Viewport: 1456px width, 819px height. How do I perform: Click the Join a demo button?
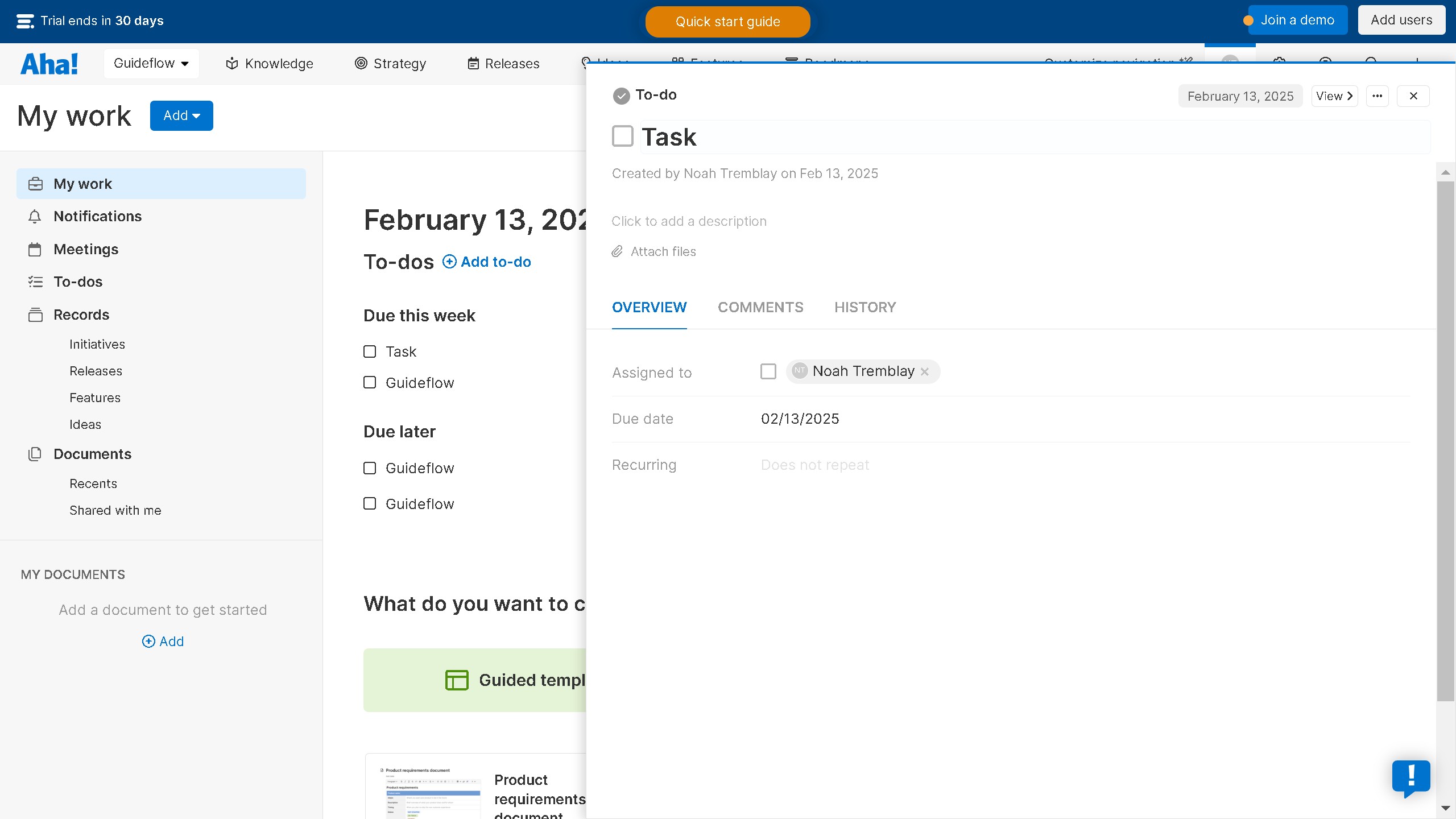1297,20
